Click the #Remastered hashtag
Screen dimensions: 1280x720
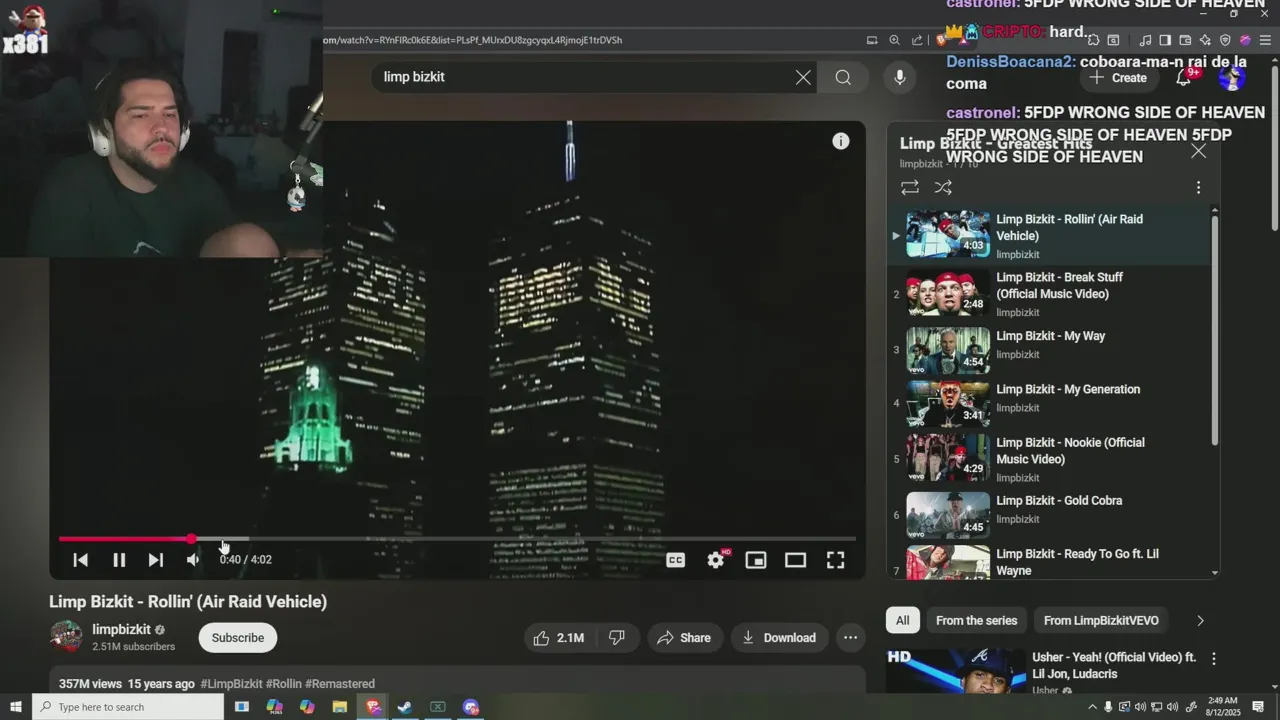pos(340,684)
